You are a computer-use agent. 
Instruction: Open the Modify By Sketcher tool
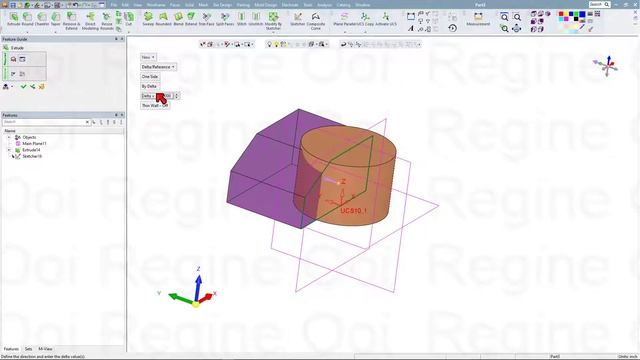273,21
